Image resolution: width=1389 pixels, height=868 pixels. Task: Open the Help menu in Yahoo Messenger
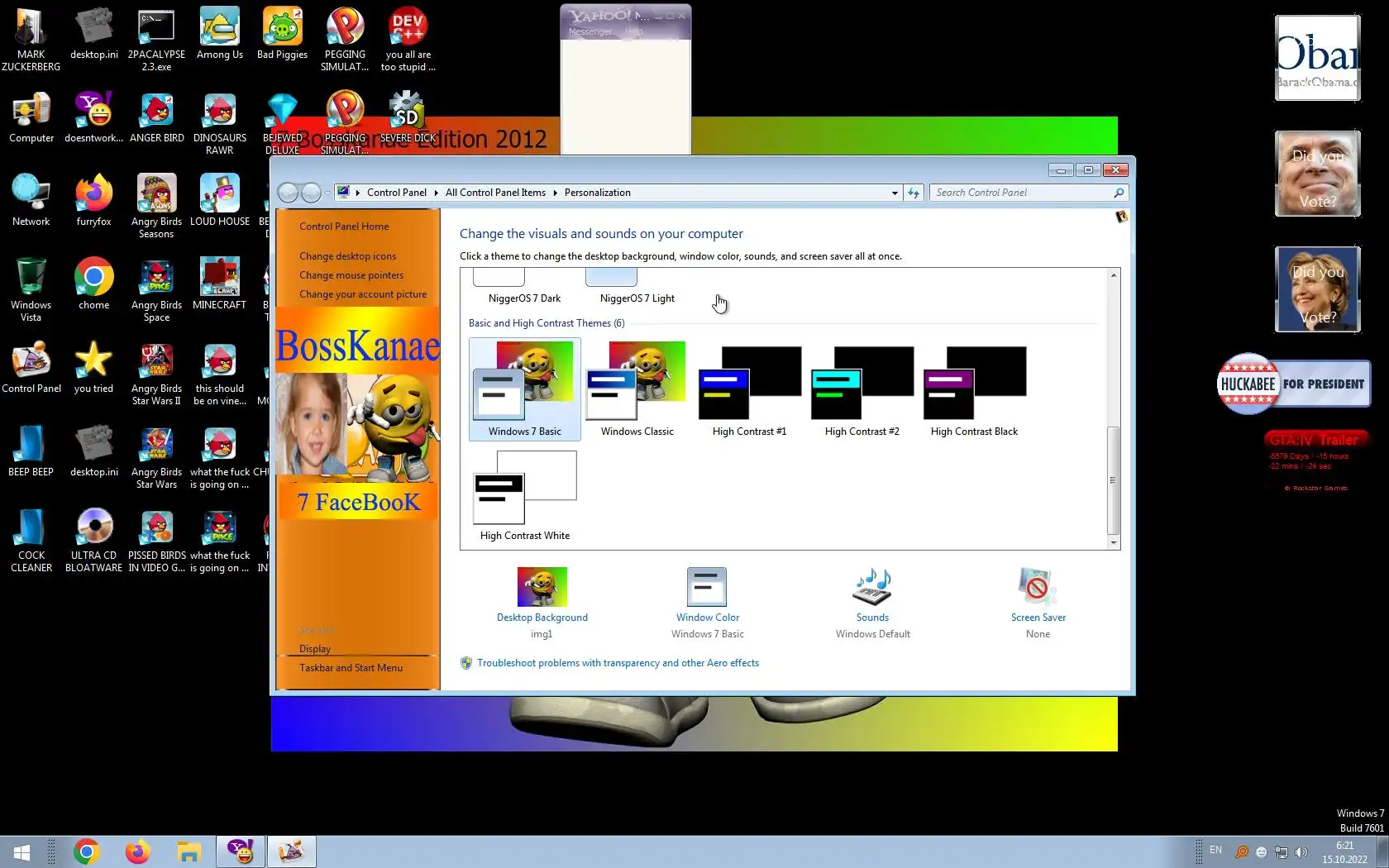point(633,31)
